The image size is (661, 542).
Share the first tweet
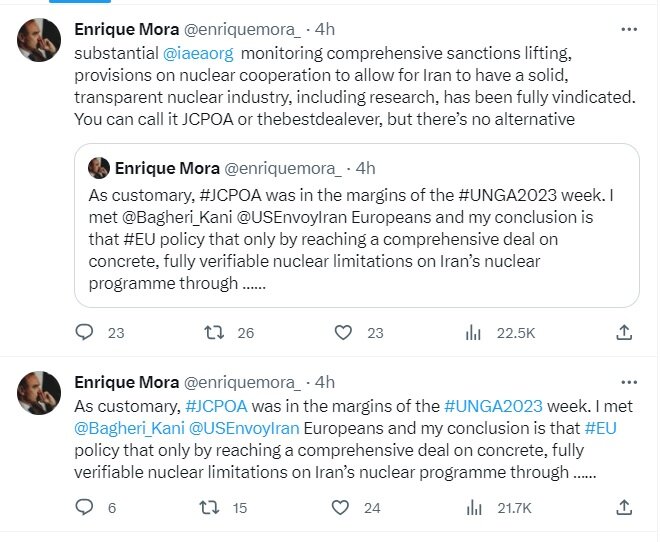(x=624, y=332)
